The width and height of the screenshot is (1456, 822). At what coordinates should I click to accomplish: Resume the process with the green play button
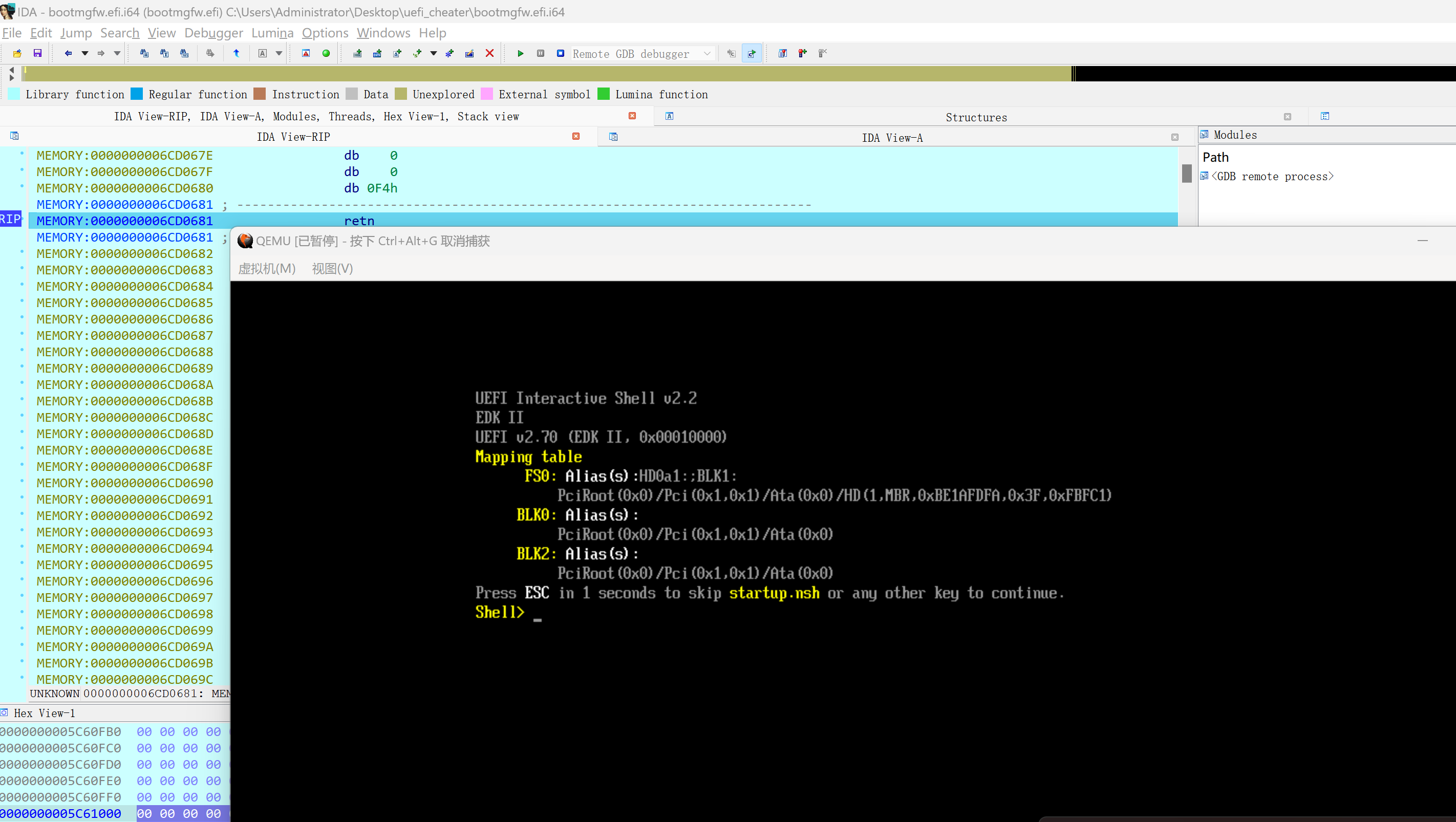tap(521, 53)
